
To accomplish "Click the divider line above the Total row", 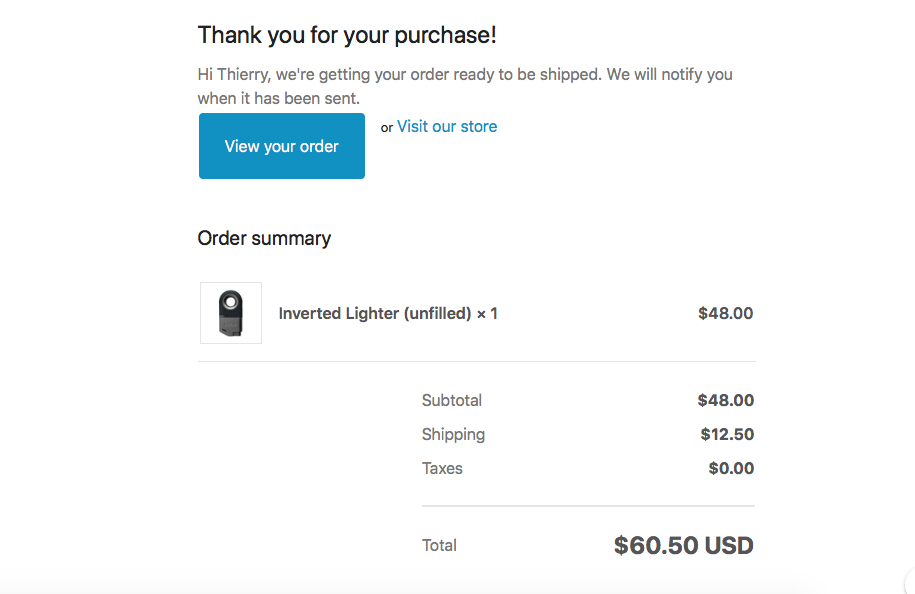I will click(x=588, y=506).
